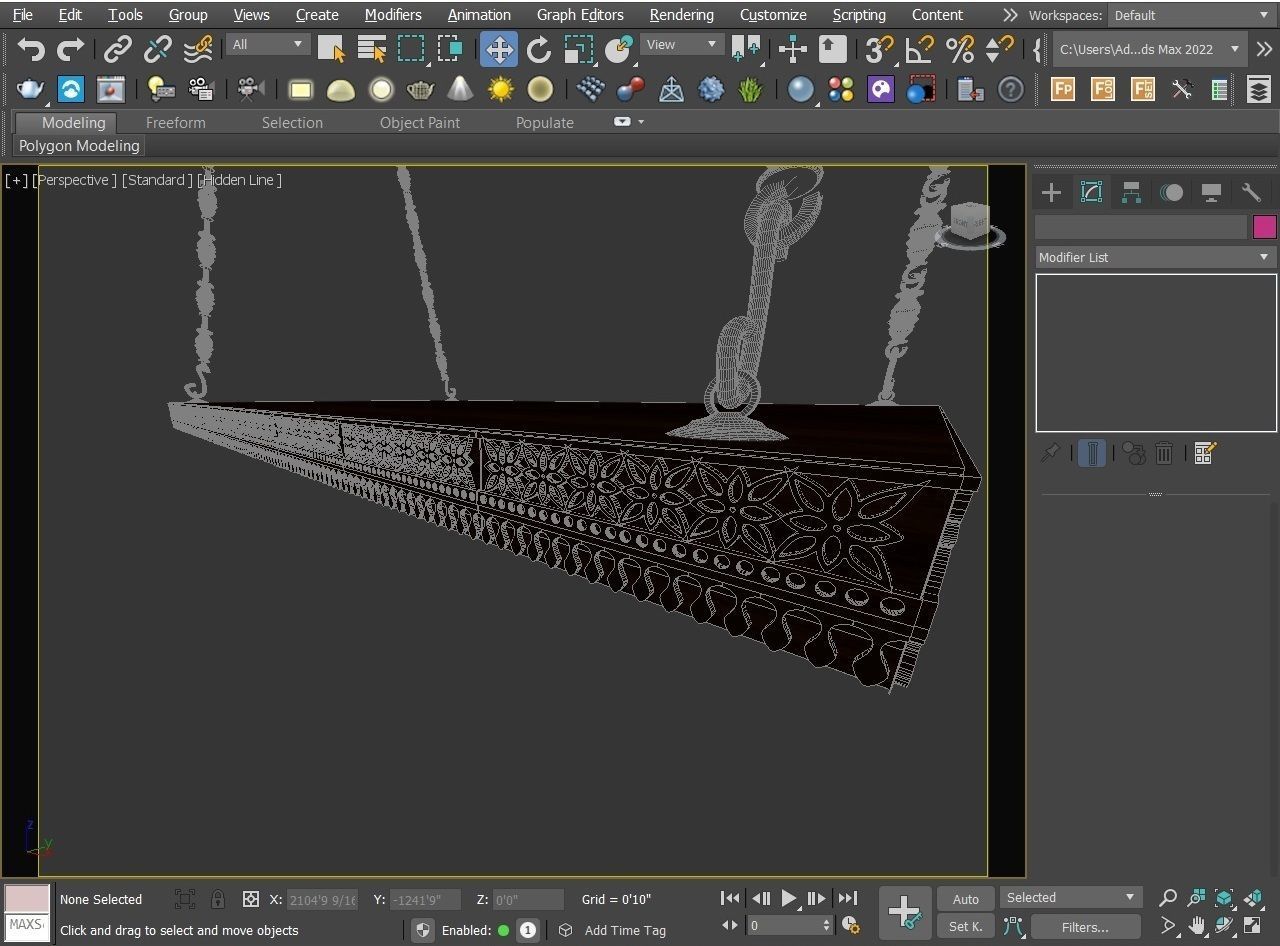Toggle Angle Snap on the toolbar
The height and width of the screenshot is (946, 1280).
pyautogui.click(x=919, y=49)
